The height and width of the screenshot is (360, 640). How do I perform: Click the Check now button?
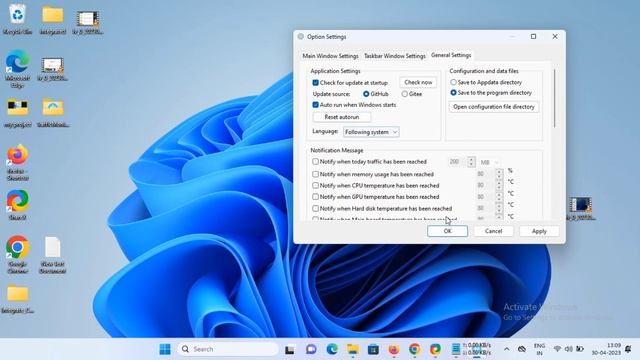point(418,82)
